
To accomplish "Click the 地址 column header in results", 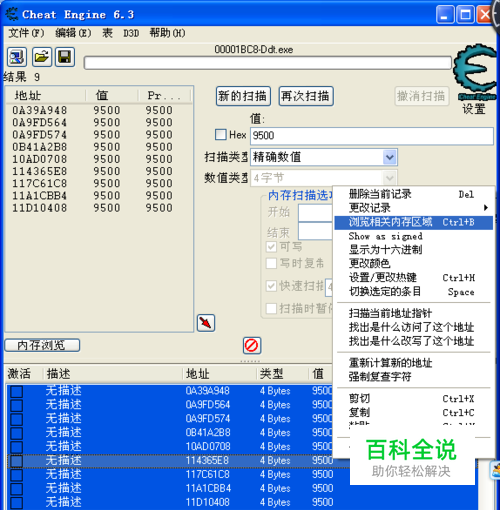I will tap(46, 95).
